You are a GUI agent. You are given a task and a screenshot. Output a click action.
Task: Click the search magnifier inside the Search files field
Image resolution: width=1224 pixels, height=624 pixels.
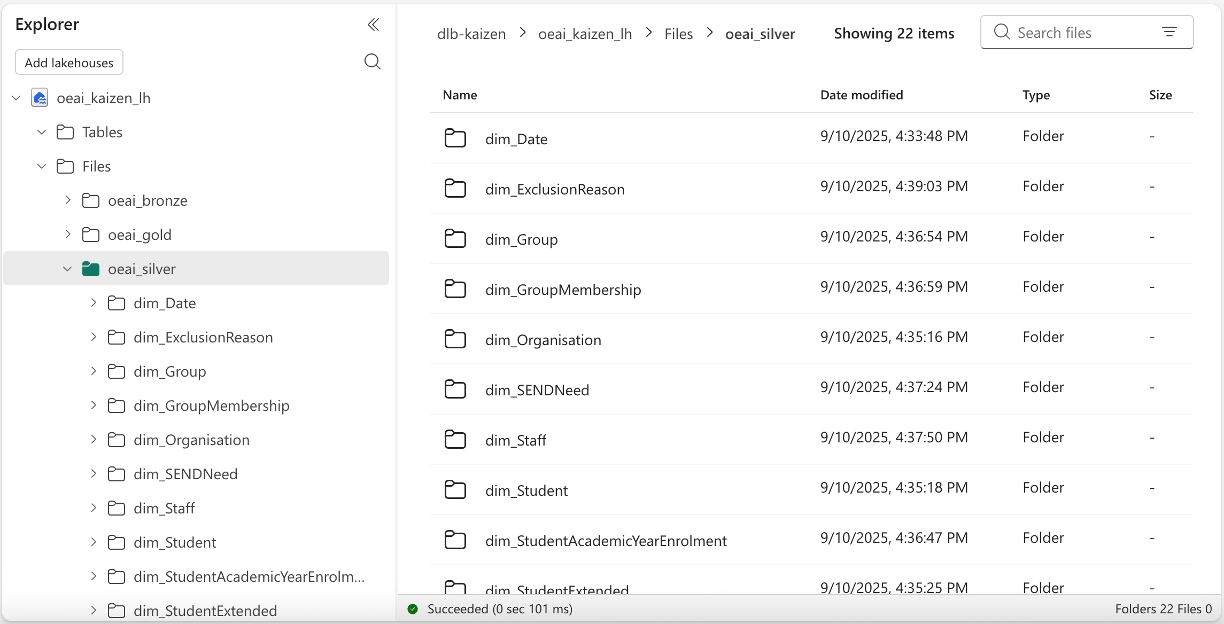point(1001,31)
